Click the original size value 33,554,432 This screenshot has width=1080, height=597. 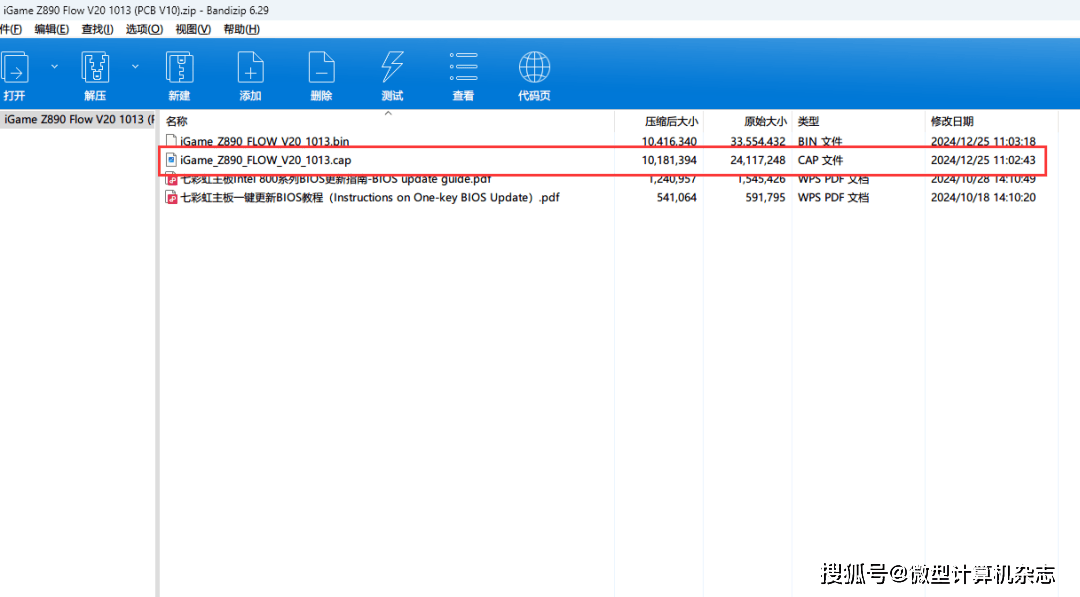[758, 141]
